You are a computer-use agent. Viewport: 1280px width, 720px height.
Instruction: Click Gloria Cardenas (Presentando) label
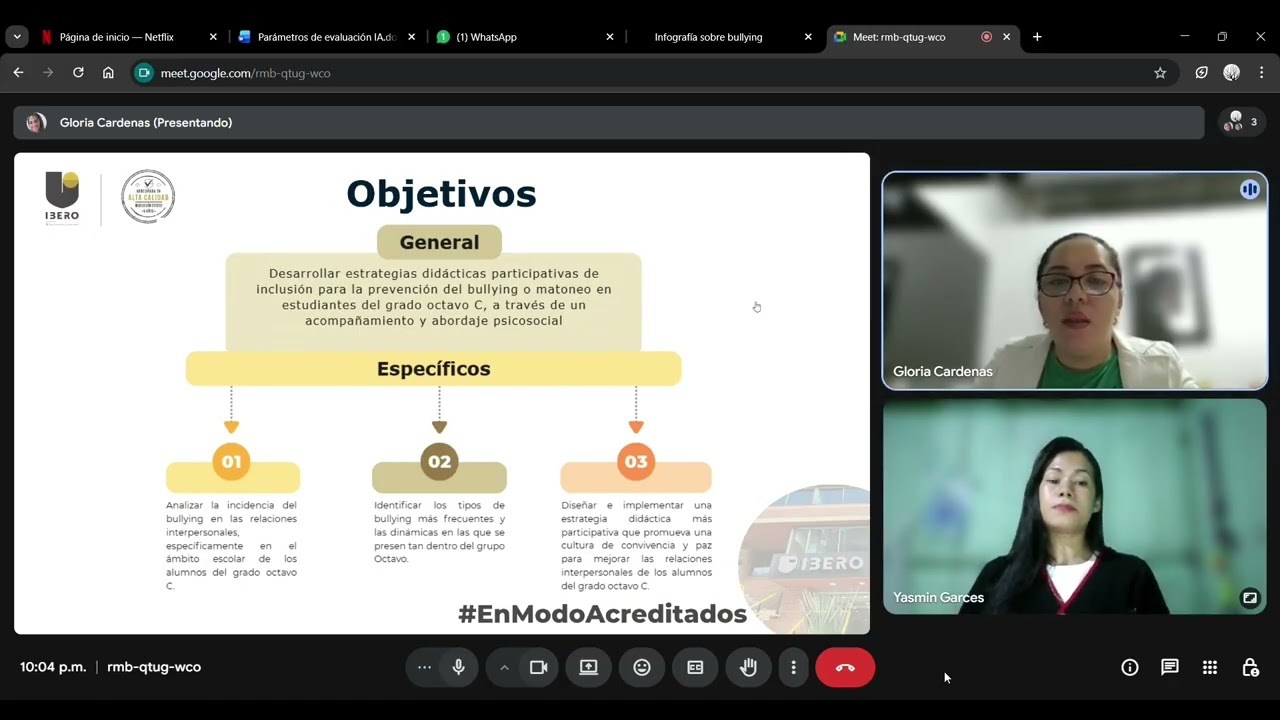pos(146,122)
